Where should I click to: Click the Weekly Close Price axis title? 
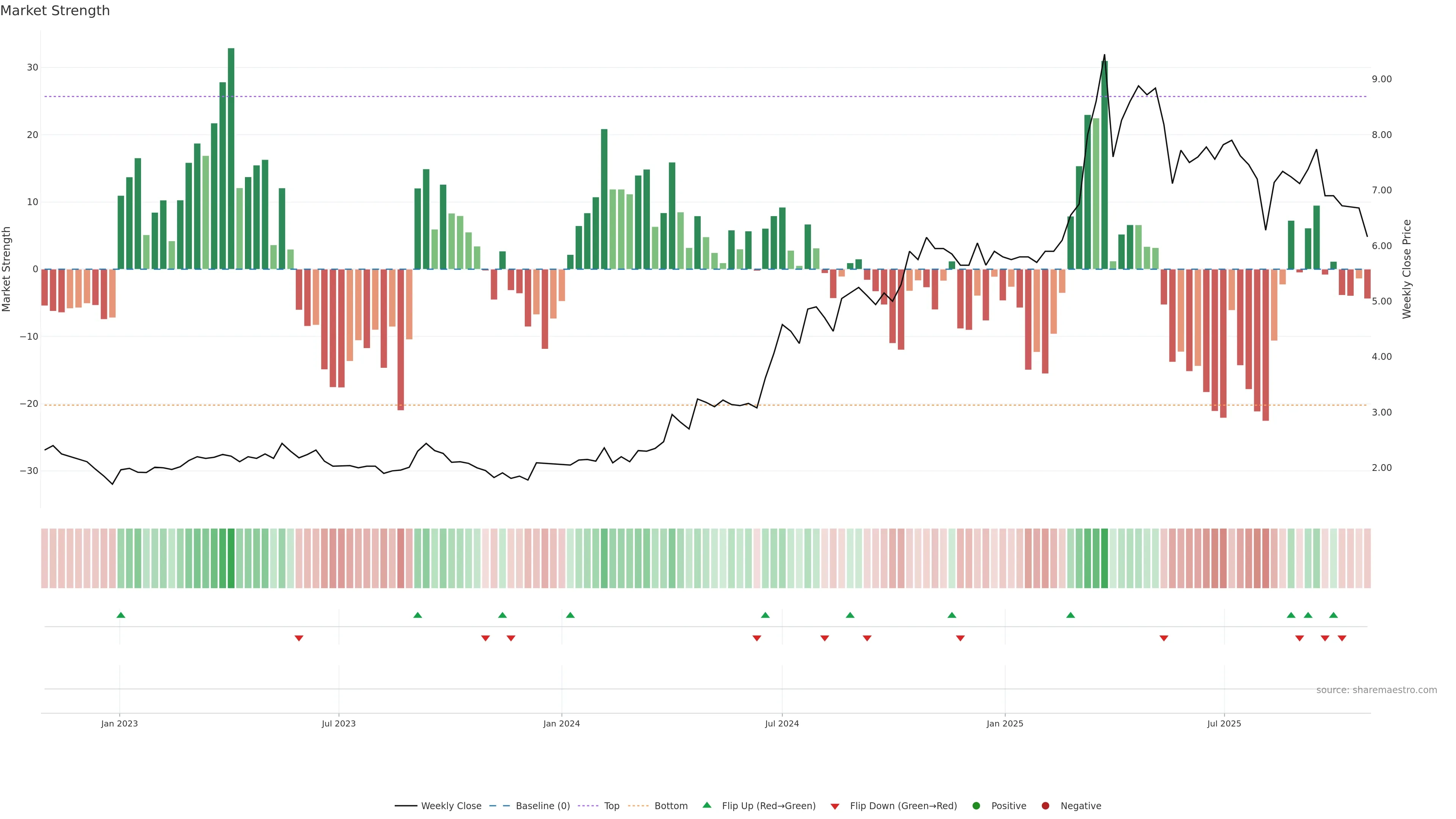pyautogui.click(x=1407, y=269)
